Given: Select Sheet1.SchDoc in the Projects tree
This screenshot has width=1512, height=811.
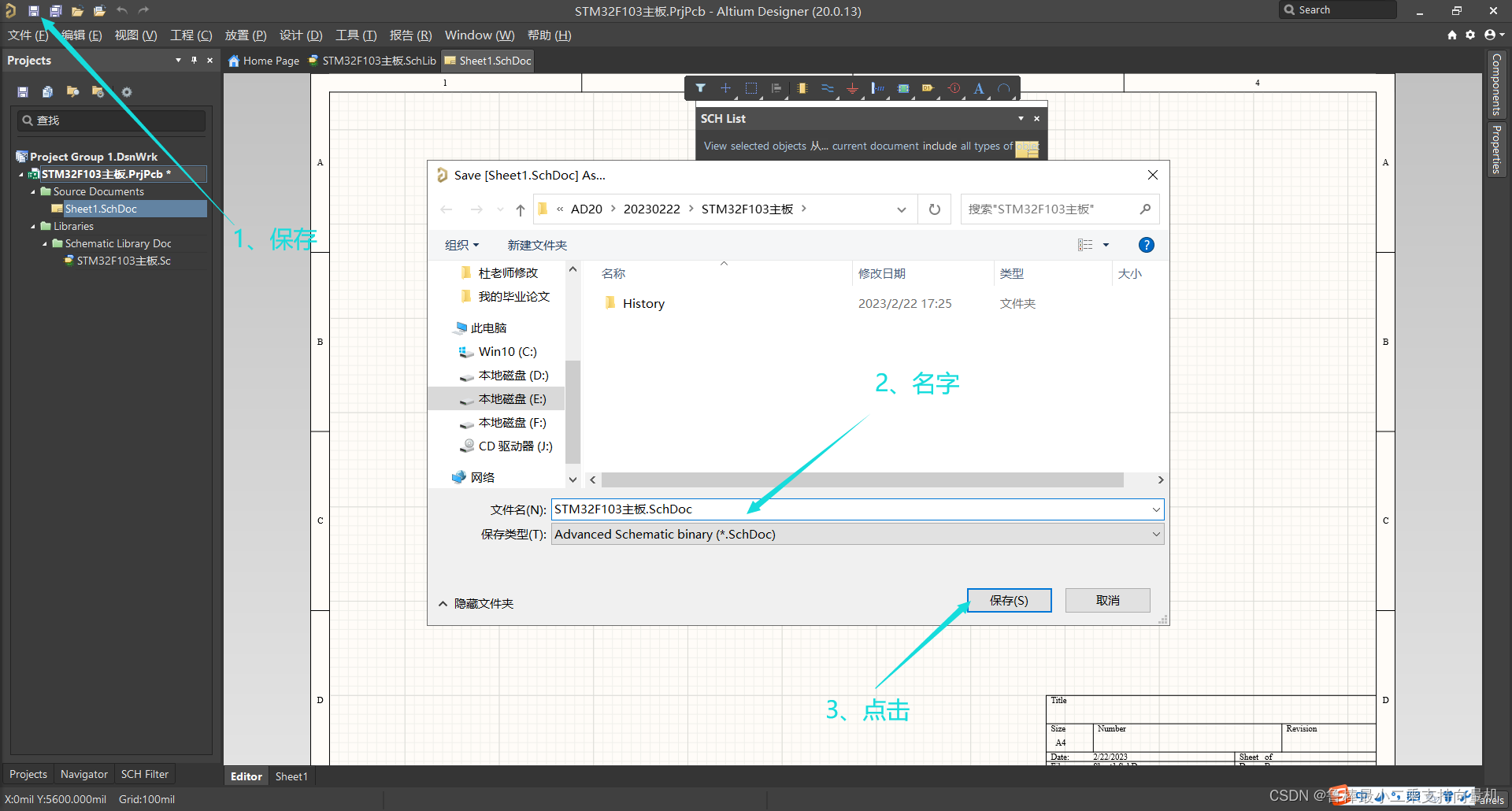Looking at the screenshot, I should tap(101, 209).
